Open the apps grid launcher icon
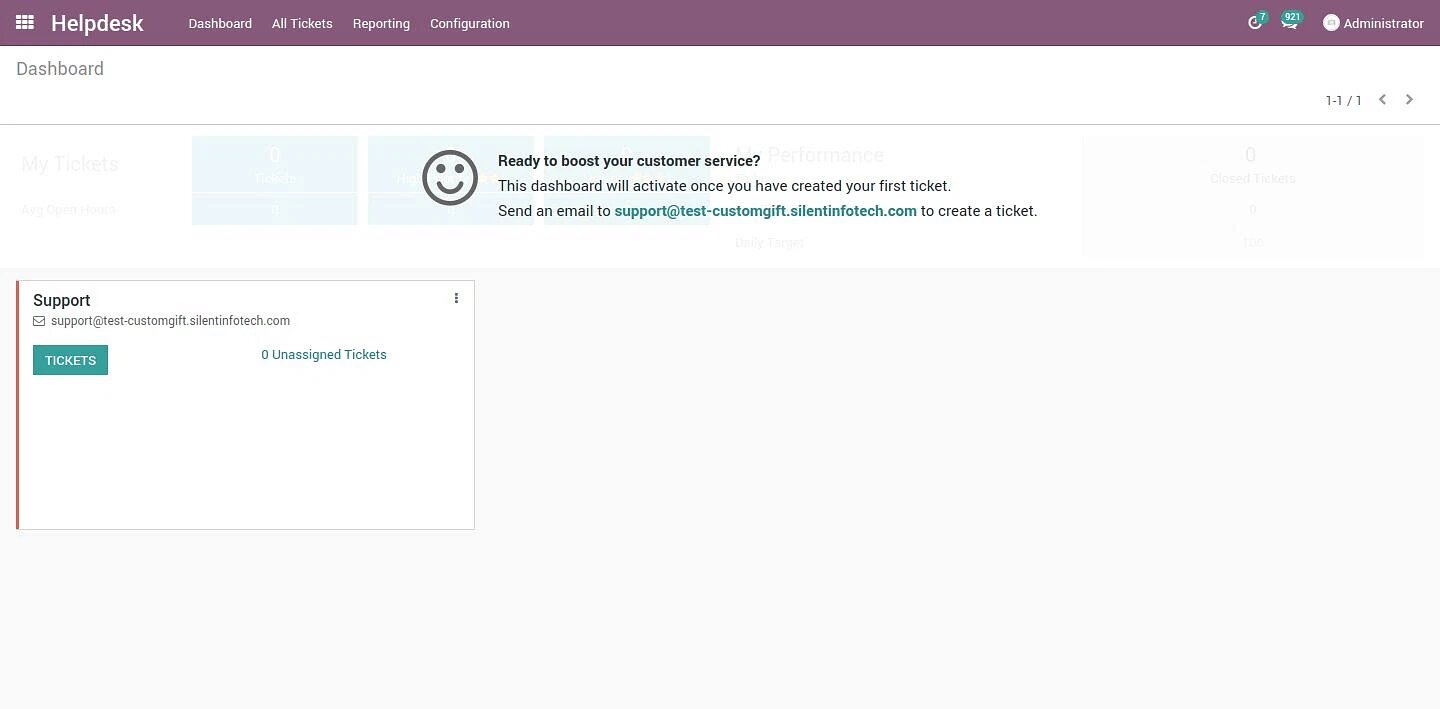The width and height of the screenshot is (1440, 709). (x=25, y=22)
